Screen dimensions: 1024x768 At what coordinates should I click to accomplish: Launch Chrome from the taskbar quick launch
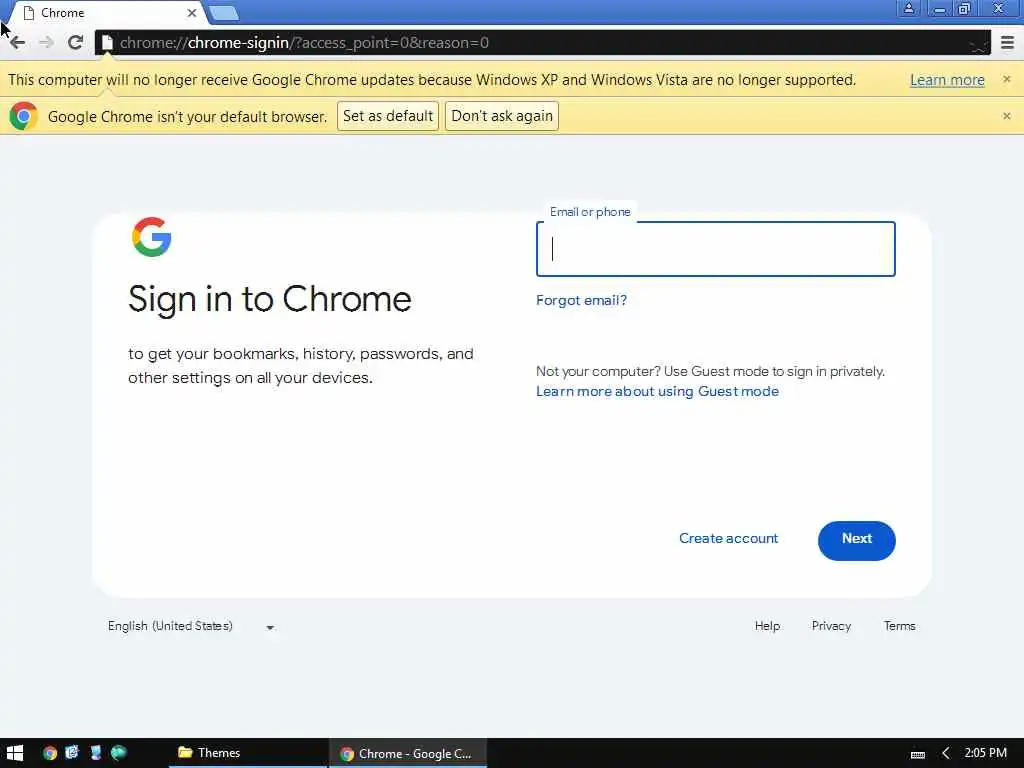point(50,753)
